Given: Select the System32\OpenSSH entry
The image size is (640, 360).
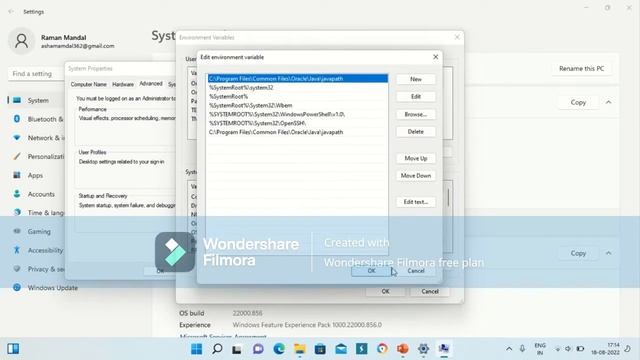Looking at the screenshot, I should coord(298,123).
